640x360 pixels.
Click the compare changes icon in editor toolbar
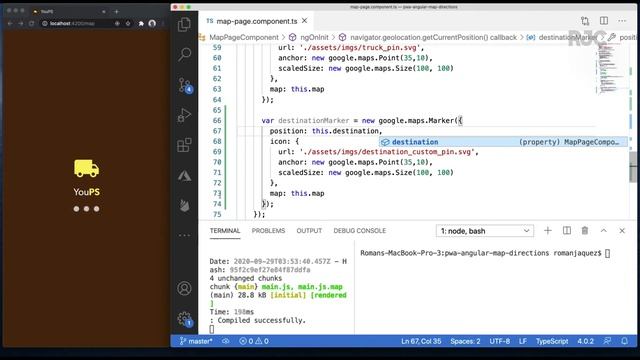585,21
